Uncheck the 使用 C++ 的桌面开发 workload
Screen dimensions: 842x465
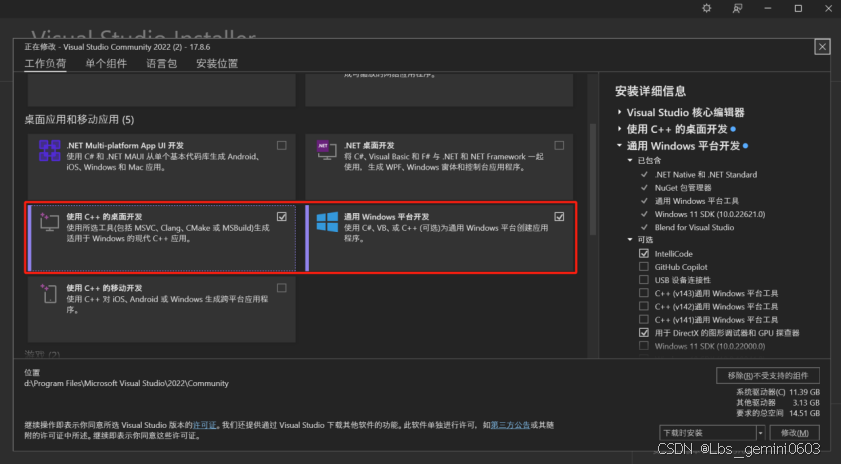tap(281, 217)
